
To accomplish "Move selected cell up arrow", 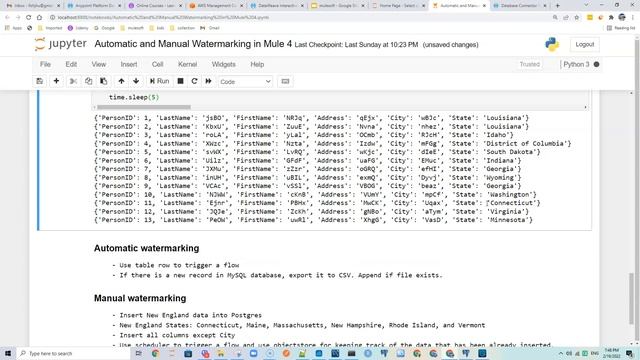I will [x=121, y=81].
